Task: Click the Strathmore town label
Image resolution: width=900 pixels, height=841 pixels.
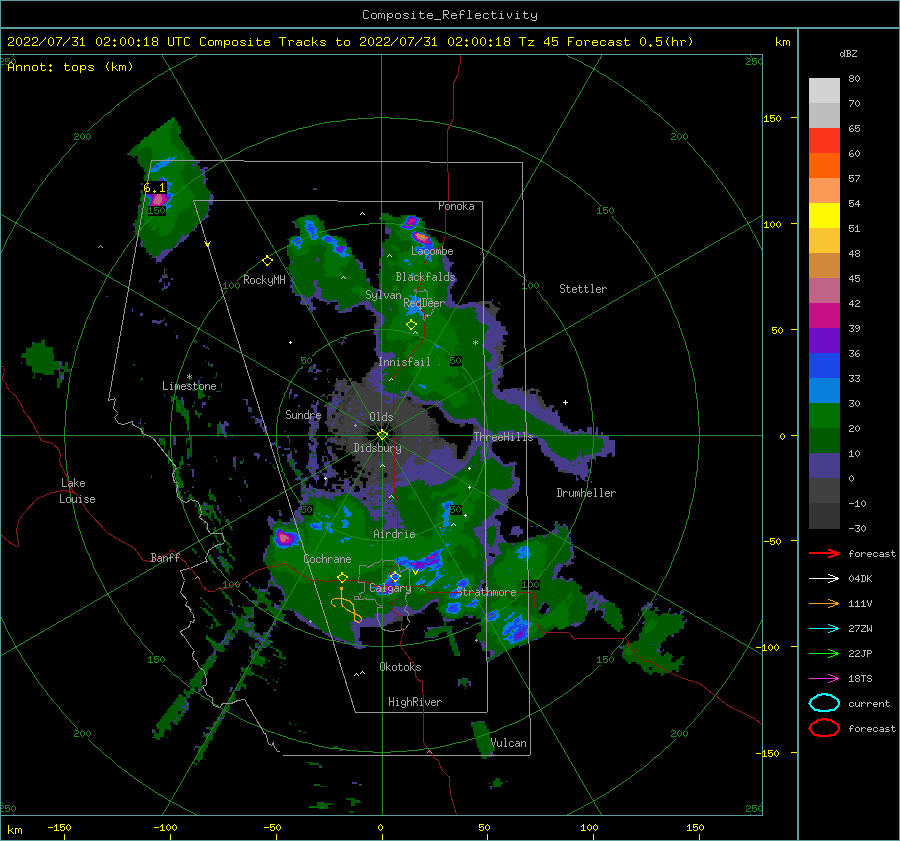Action: click(486, 592)
